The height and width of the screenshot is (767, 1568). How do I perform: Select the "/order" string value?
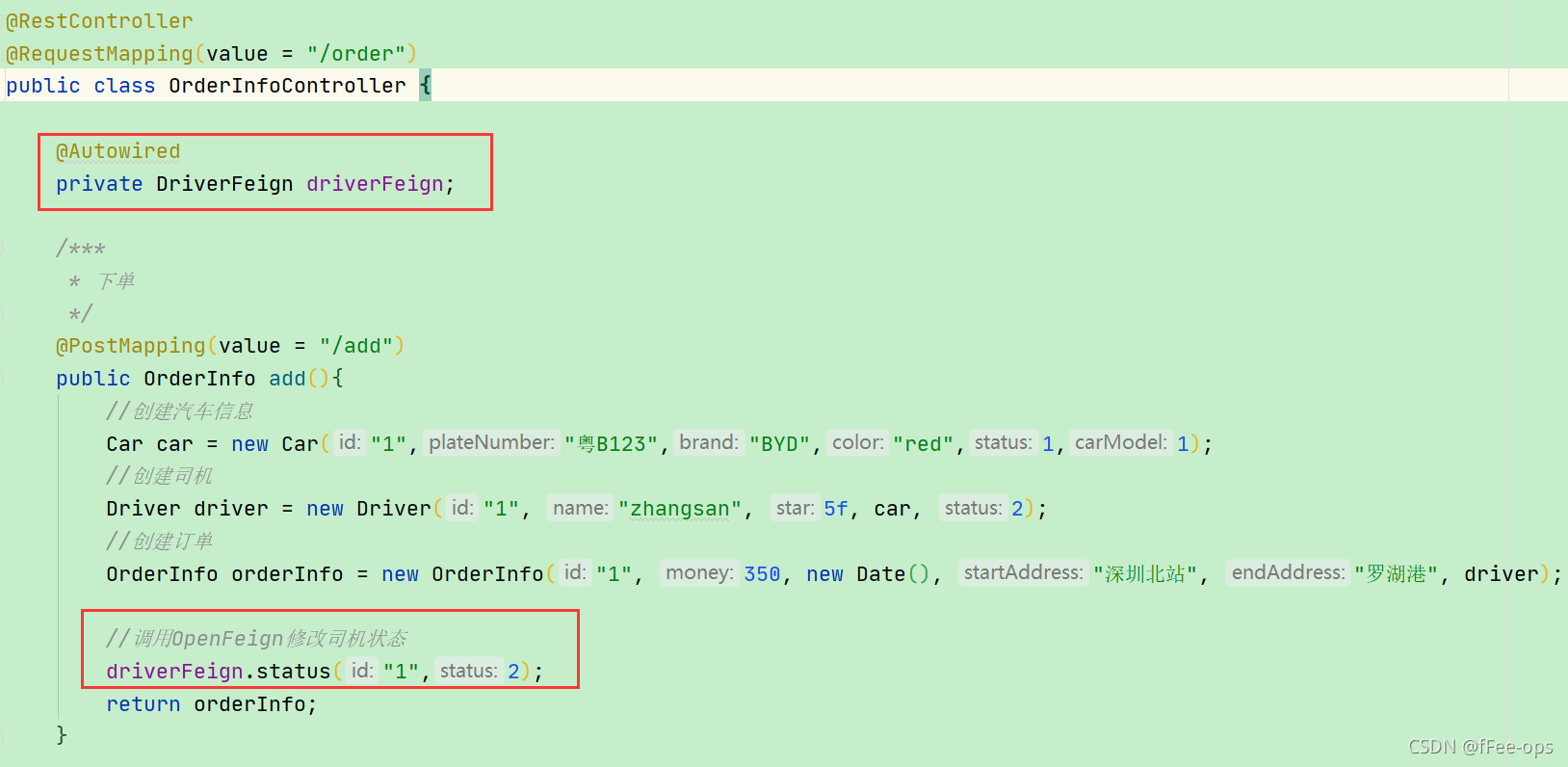356,54
